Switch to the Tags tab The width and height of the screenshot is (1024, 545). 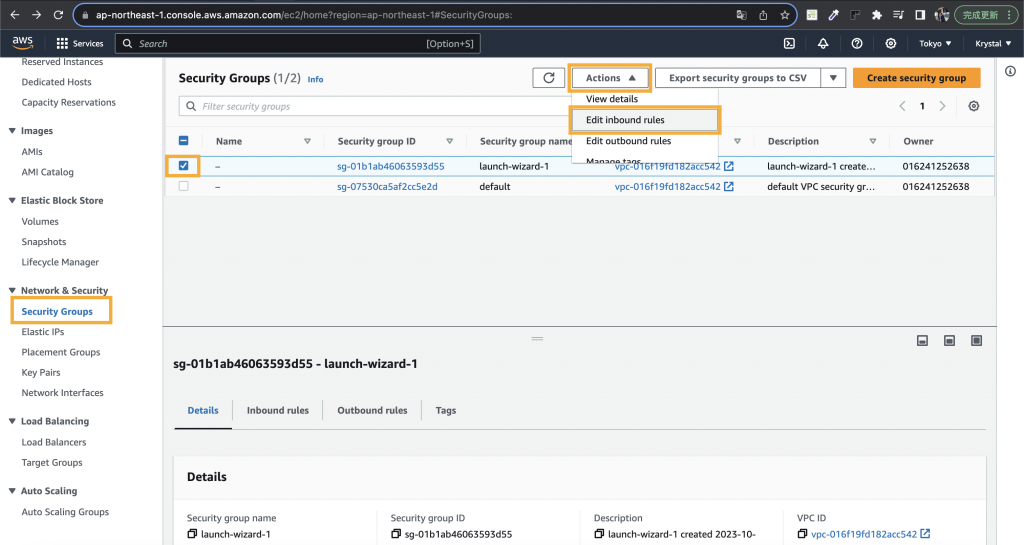[x=446, y=411]
